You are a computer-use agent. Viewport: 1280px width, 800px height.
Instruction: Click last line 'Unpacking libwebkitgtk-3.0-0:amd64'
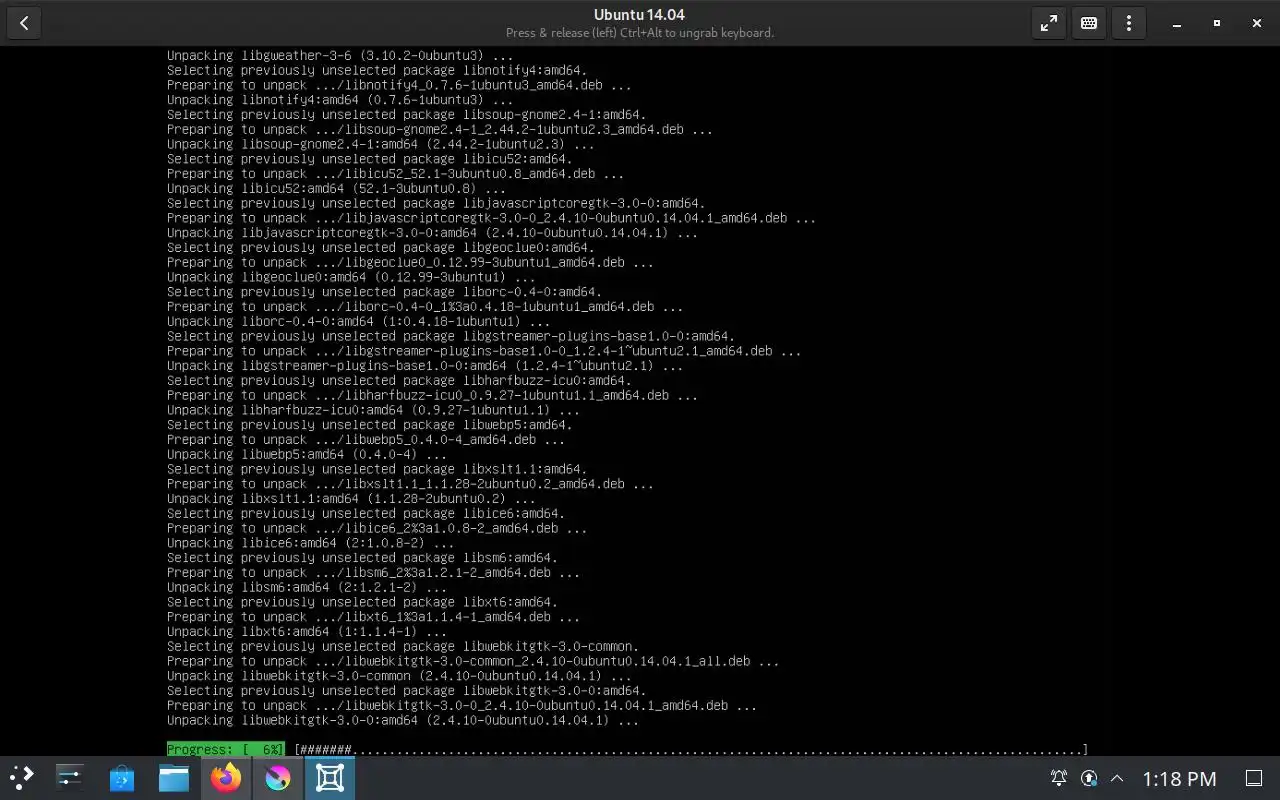pos(403,720)
